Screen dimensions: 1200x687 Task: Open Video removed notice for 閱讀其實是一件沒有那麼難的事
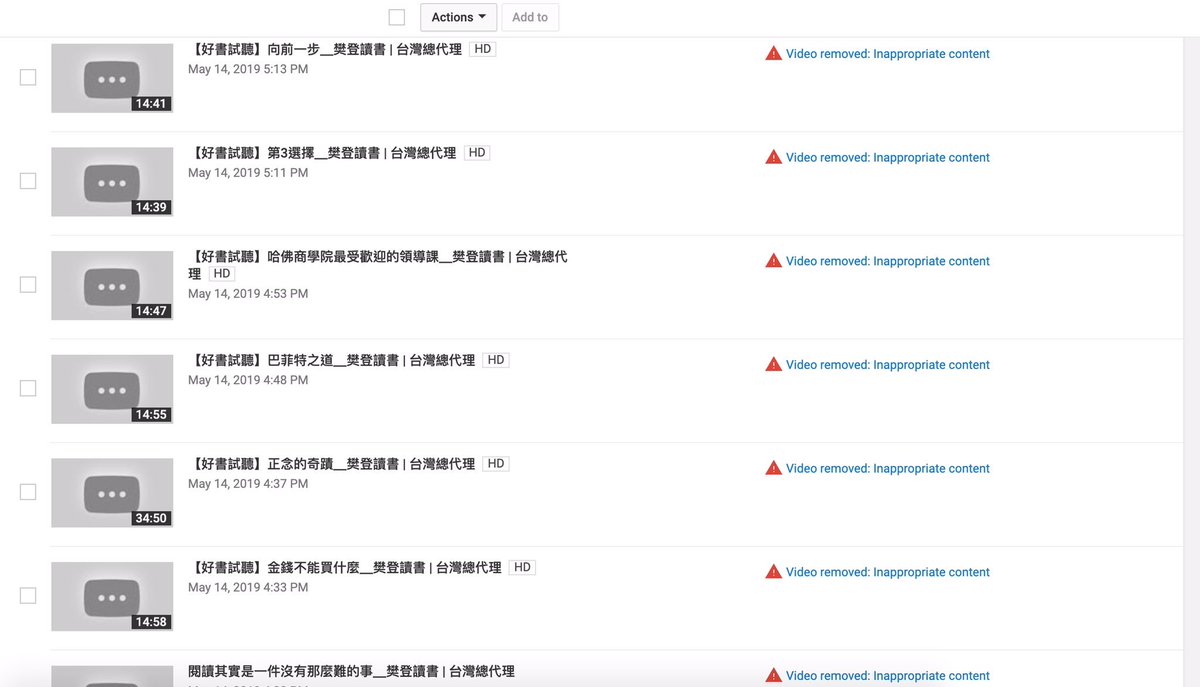888,677
